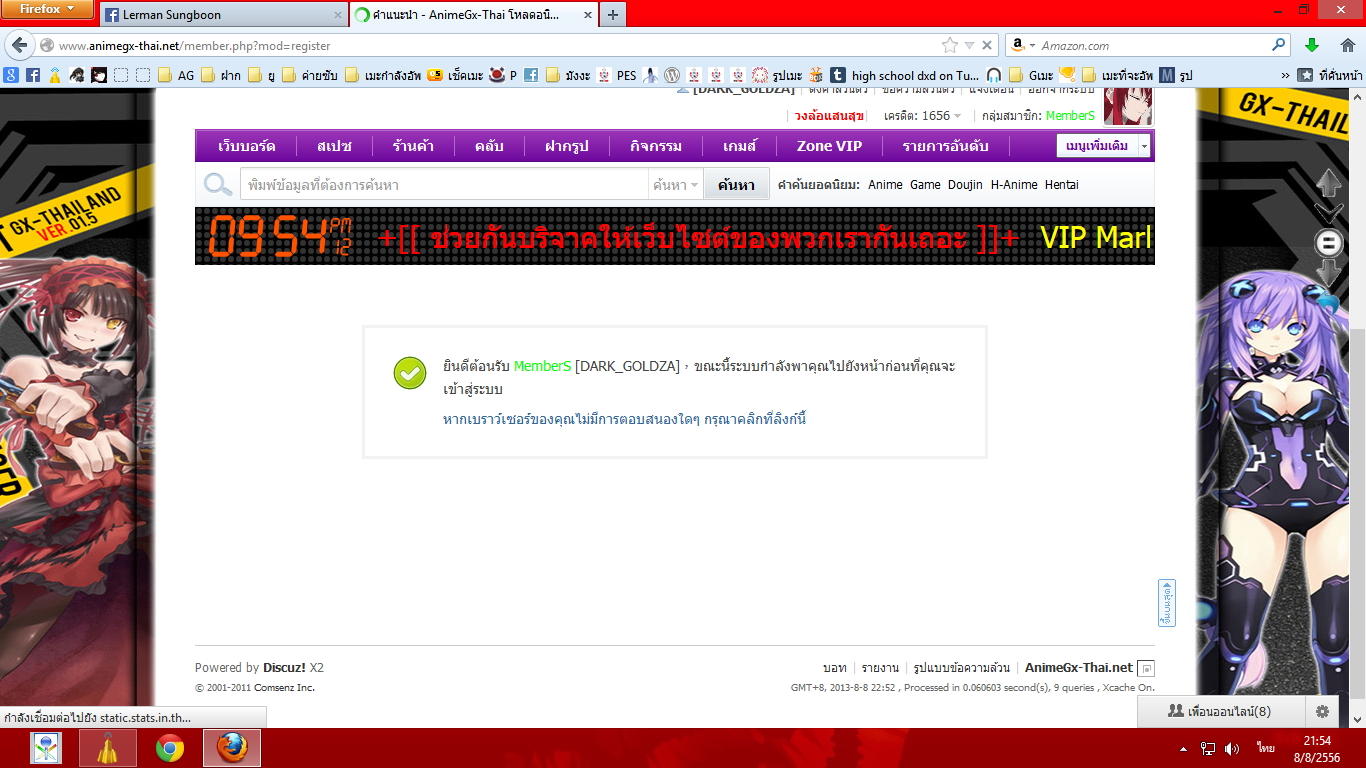Click the Game popular search link
This screenshot has width=1366, height=768.
pos(925,185)
